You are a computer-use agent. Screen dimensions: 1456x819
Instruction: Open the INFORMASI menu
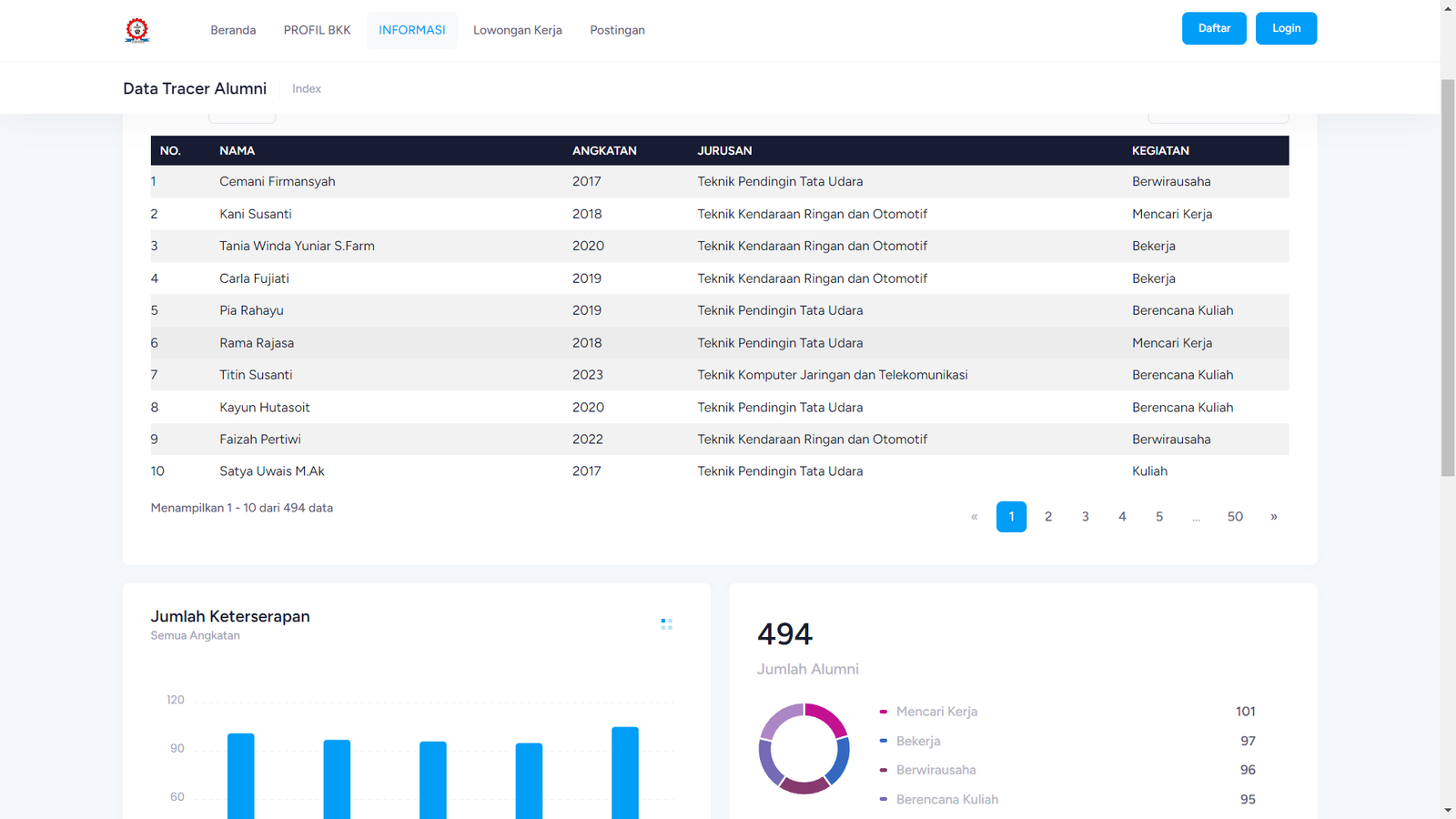(411, 30)
